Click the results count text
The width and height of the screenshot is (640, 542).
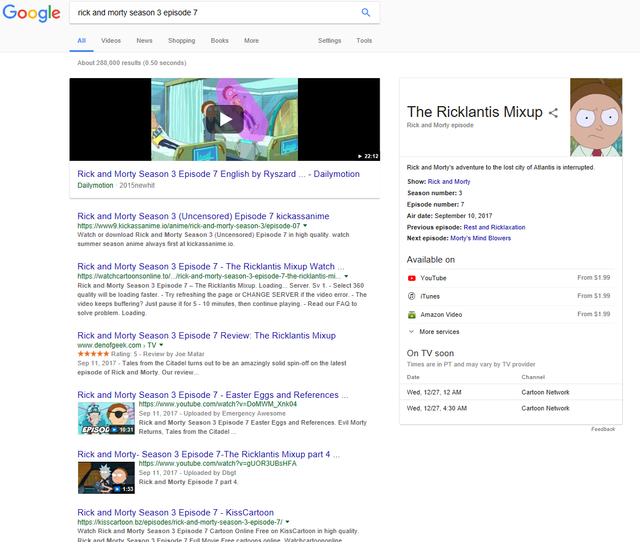[x=132, y=63]
